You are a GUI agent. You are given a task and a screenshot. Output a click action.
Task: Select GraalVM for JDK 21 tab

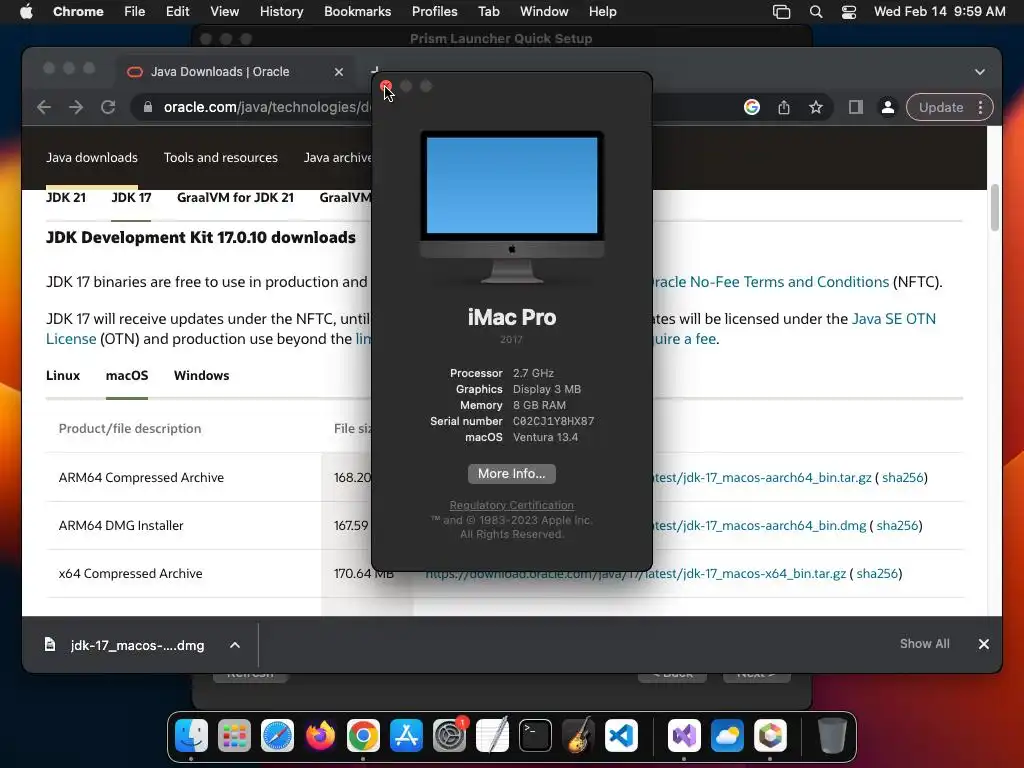coord(235,197)
